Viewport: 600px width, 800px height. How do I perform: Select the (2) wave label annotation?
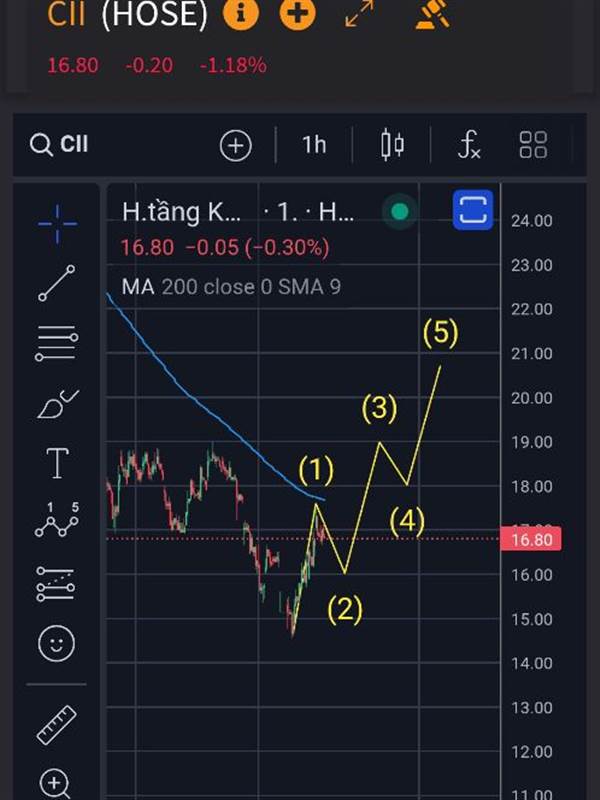345,609
